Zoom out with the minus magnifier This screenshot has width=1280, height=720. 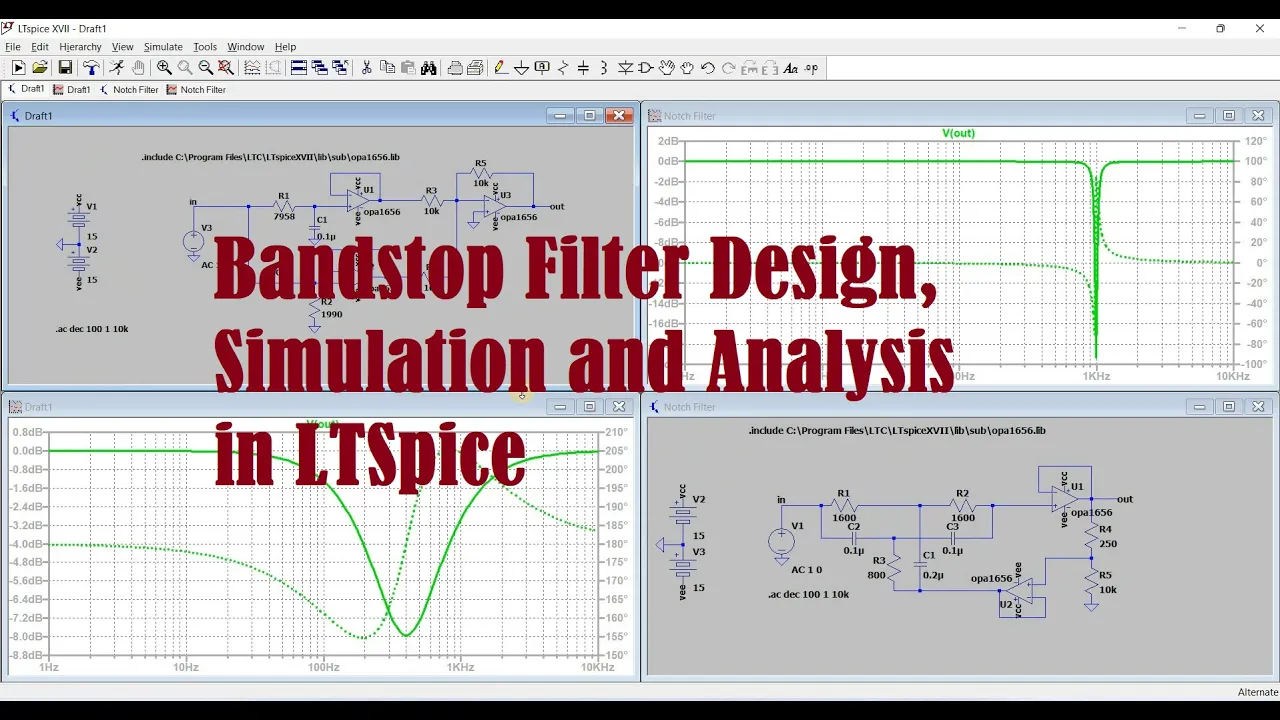click(206, 68)
